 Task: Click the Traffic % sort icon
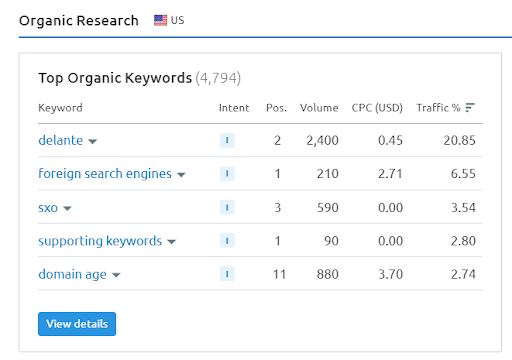point(470,108)
